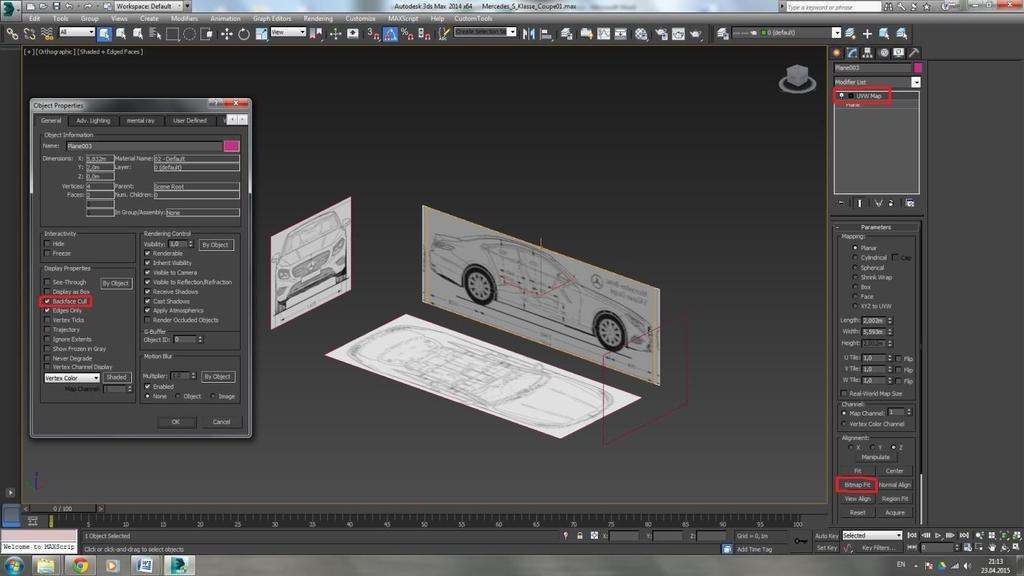Click the Undo arrow icon
The image size is (1024, 576).
coord(69,6)
